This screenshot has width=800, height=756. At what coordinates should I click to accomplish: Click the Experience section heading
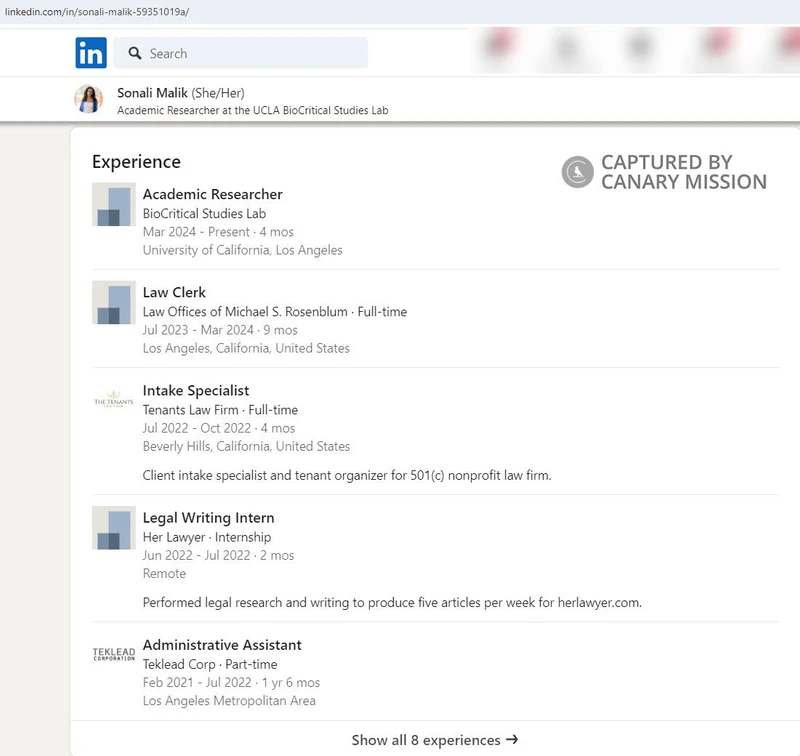[x=136, y=162]
